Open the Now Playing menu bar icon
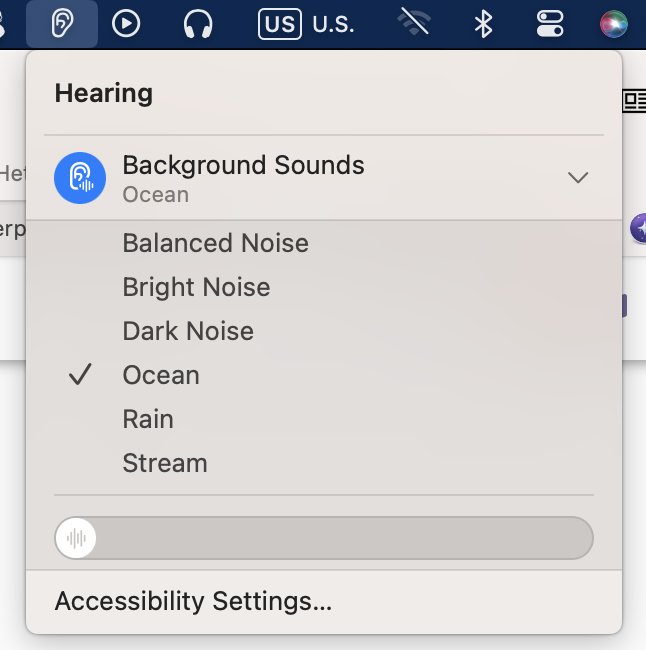 pyautogui.click(x=126, y=23)
